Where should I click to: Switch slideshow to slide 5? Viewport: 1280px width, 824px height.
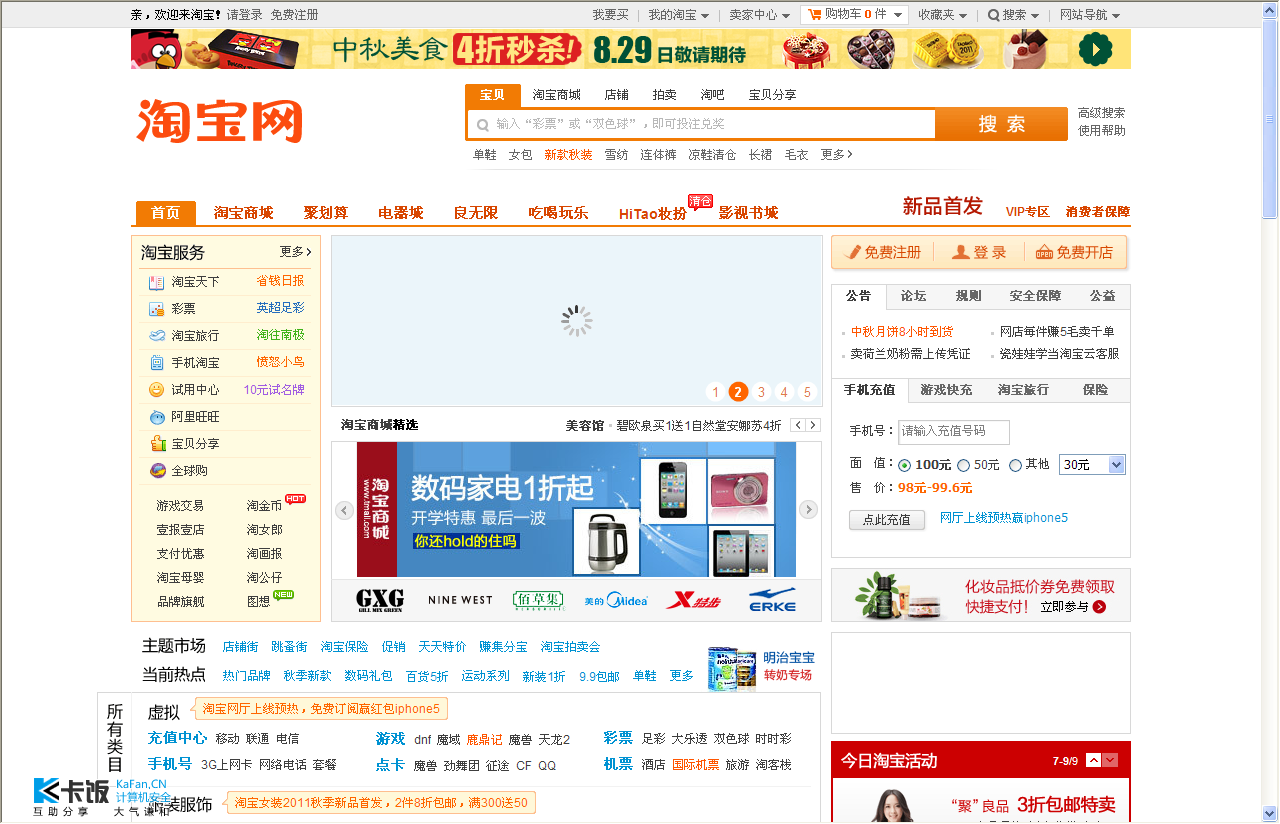coord(807,392)
